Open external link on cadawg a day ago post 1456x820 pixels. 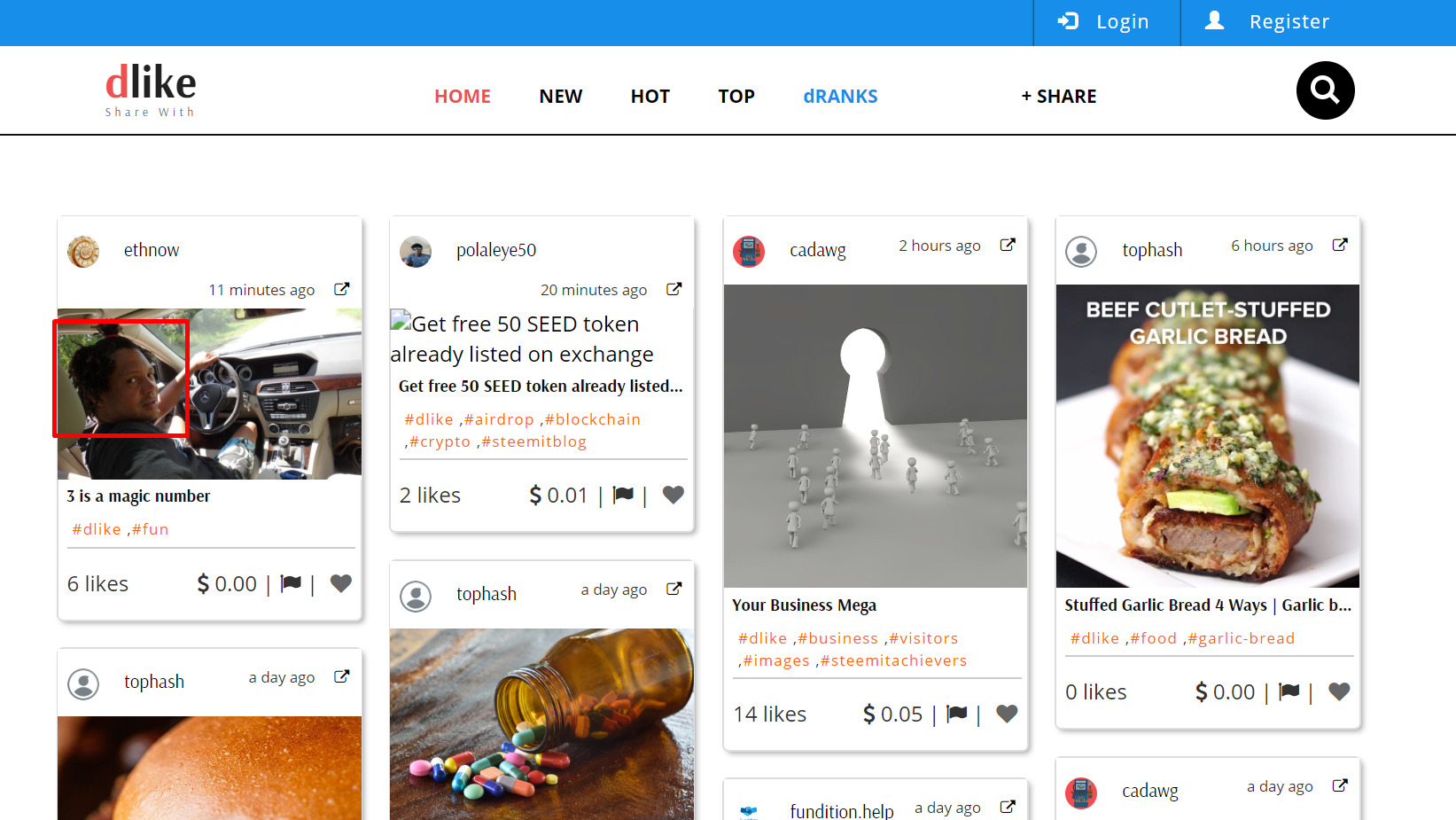click(x=1340, y=785)
